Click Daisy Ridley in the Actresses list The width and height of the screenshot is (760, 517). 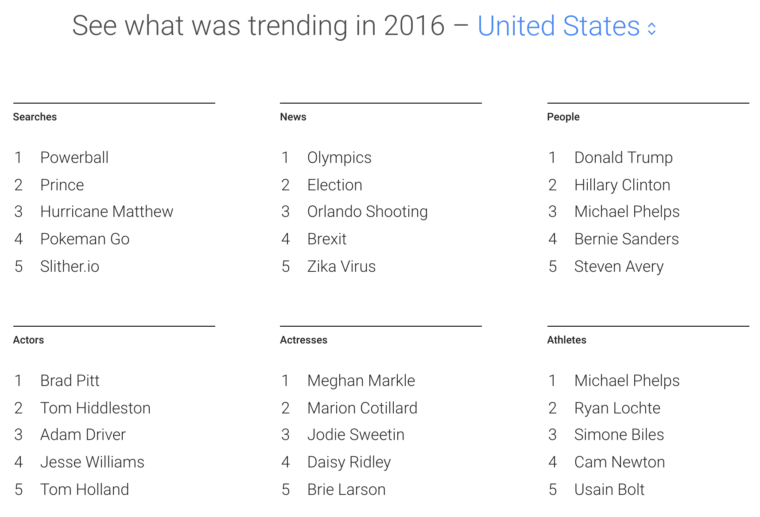tap(349, 462)
